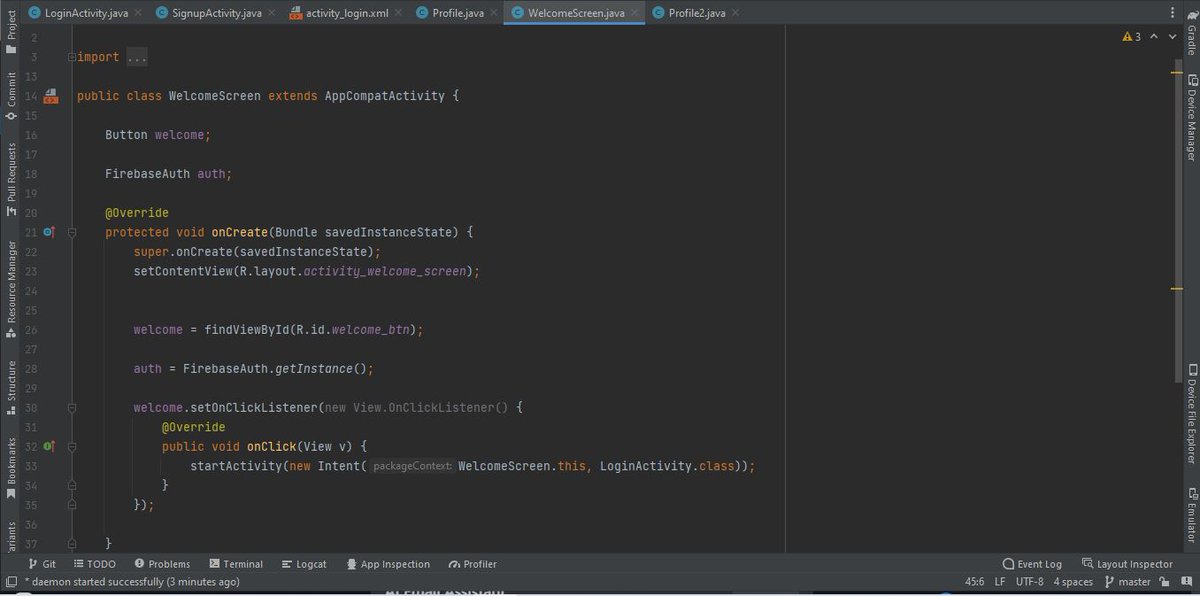Close the activity_login.xml tab

(400, 13)
